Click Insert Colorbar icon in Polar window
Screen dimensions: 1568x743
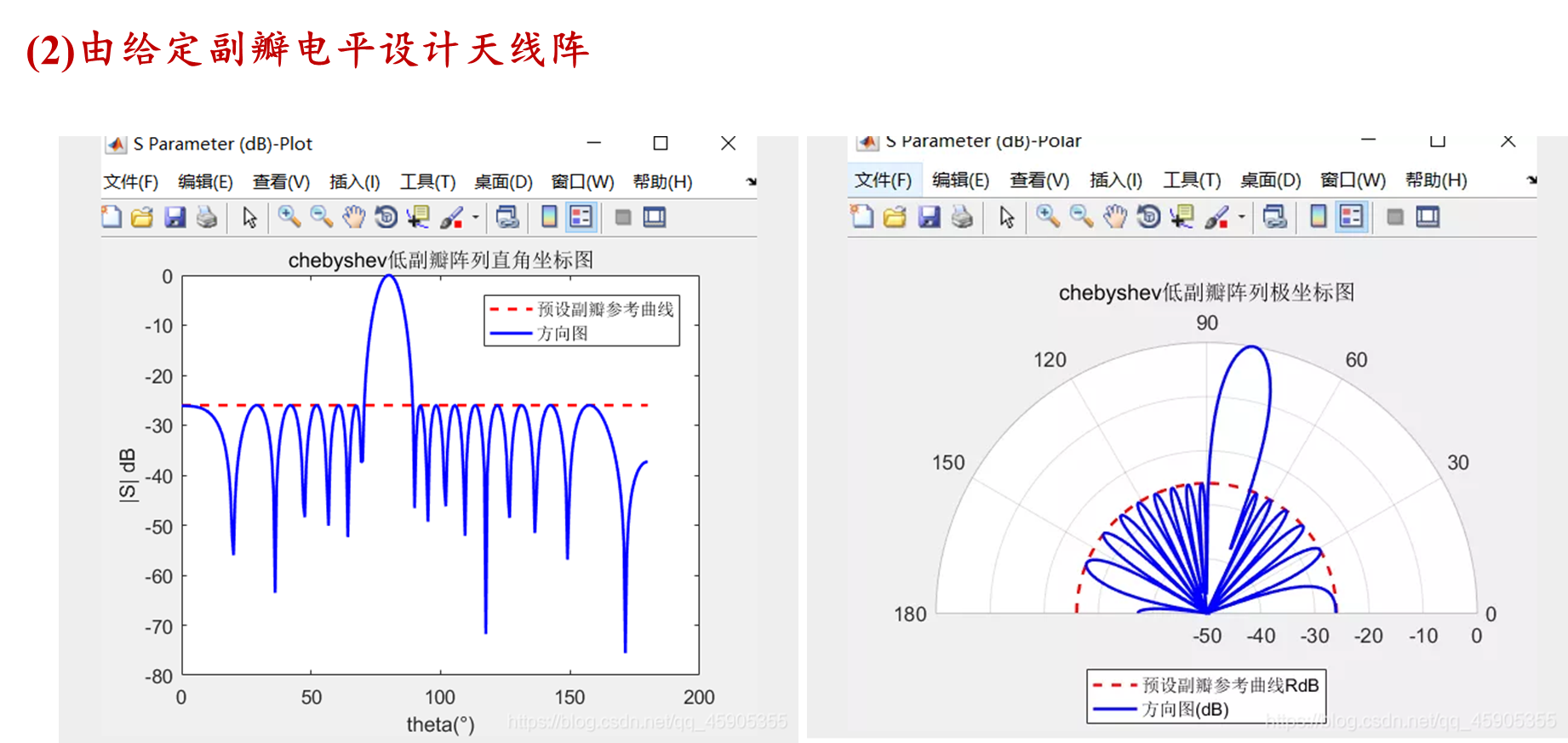coord(1318,216)
